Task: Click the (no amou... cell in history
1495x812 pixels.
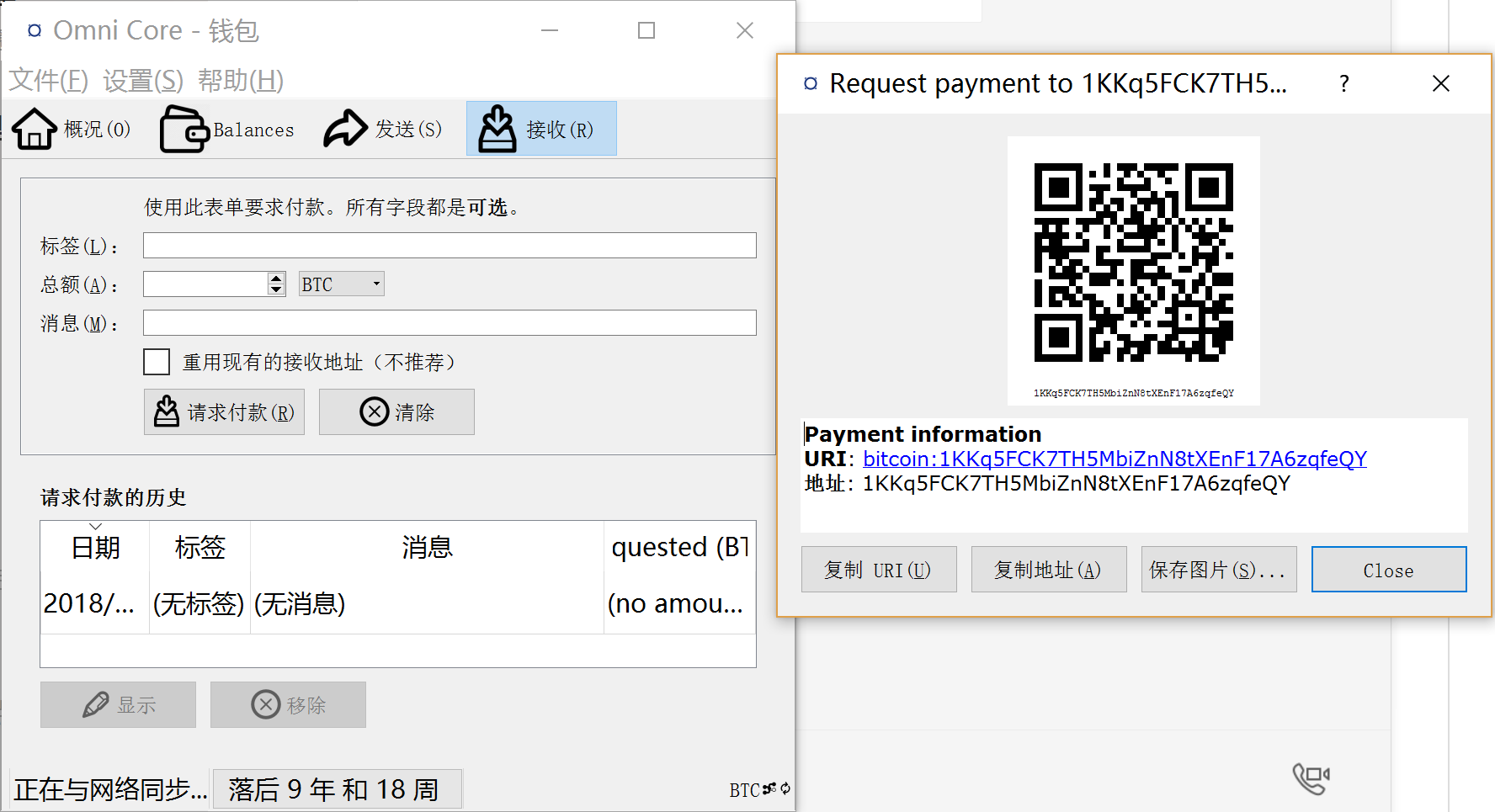Action: tap(679, 603)
